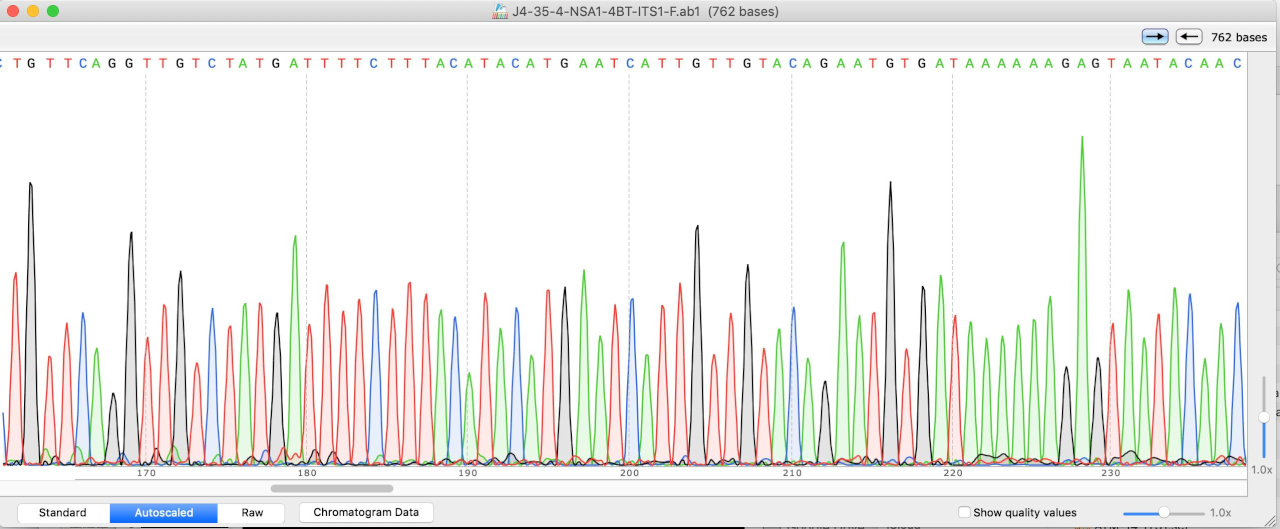Switch to the Standard view mode

[x=62, y=513]
